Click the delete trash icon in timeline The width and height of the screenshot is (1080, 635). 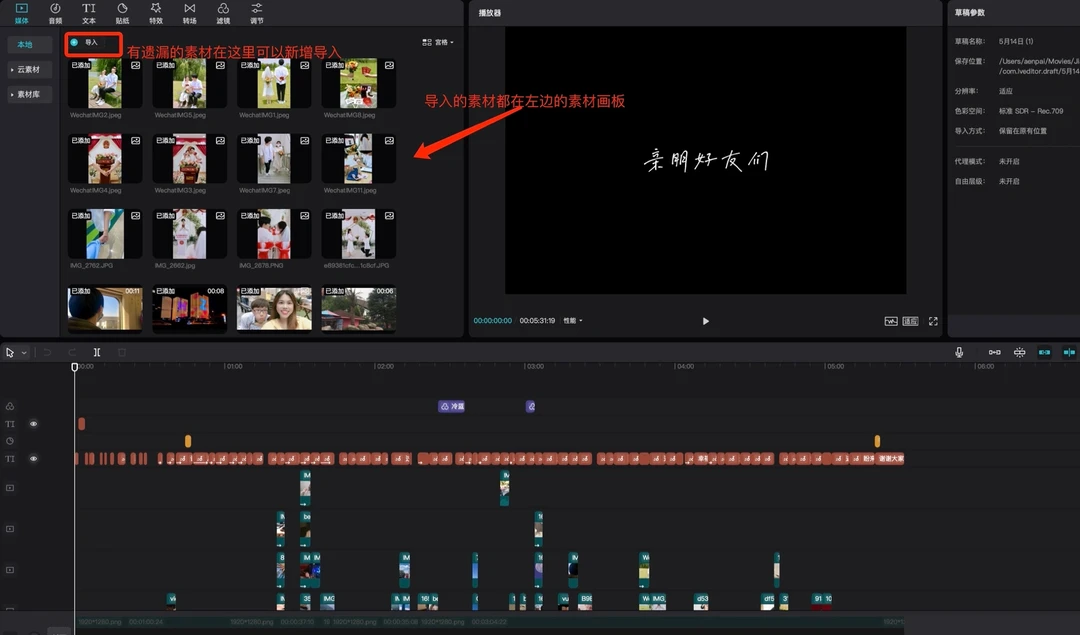(122, 353)
